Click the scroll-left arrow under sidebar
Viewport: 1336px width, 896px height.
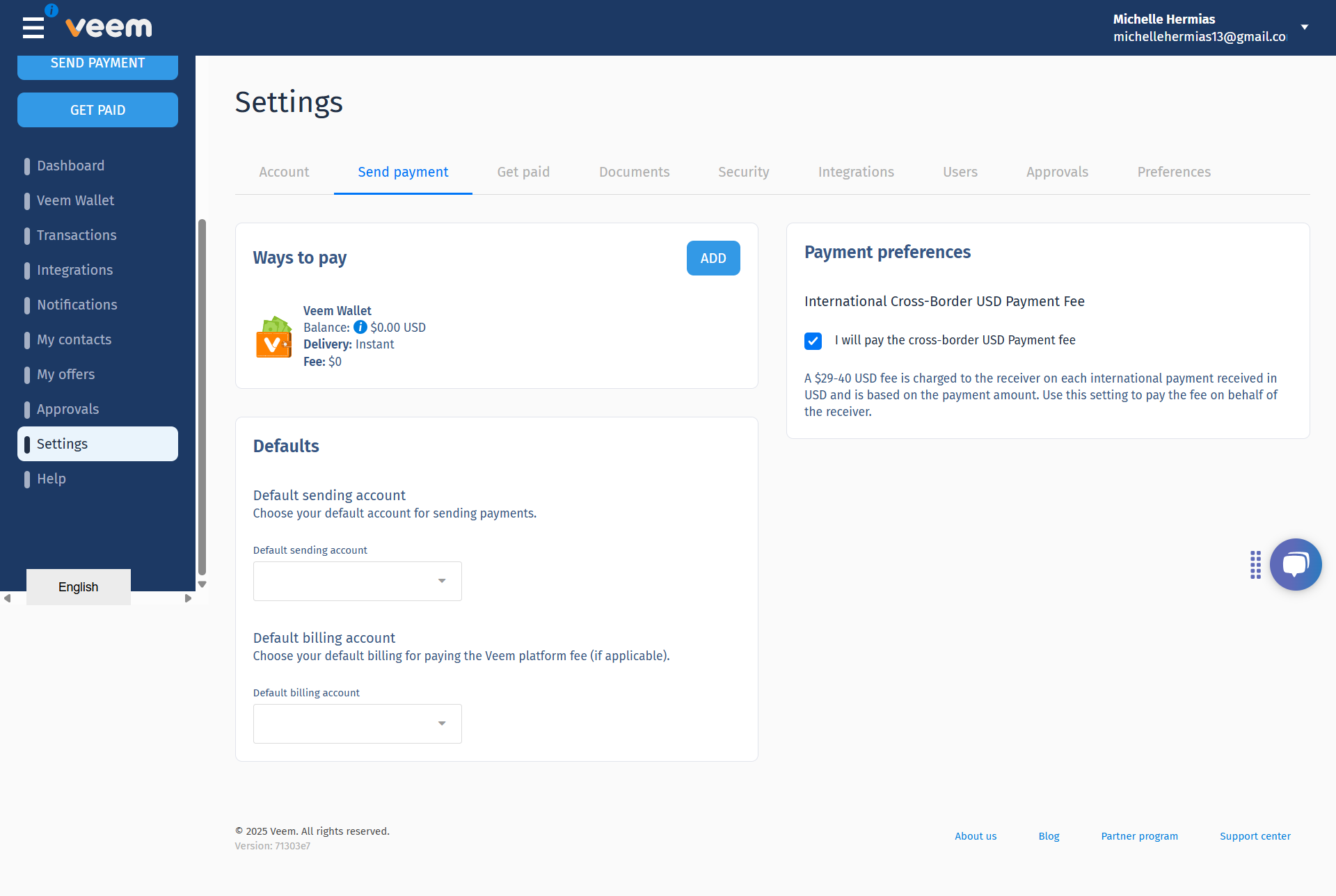pyautogui.click(x=7, y=598)
